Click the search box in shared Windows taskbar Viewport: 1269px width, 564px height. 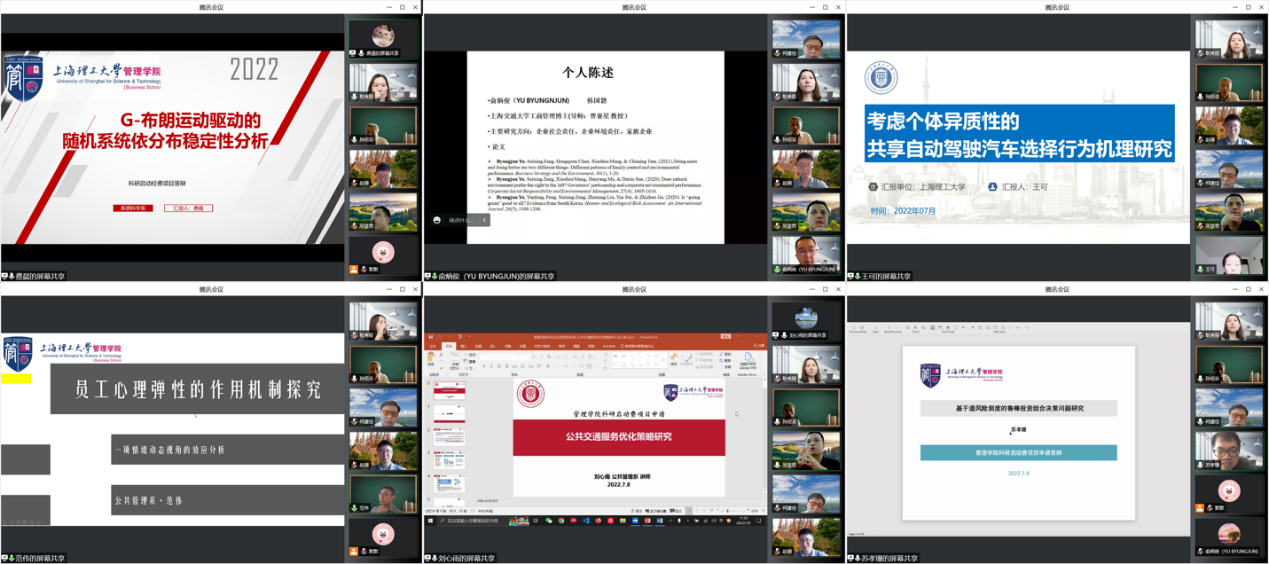pyautogui.click(x=470, y=520)
